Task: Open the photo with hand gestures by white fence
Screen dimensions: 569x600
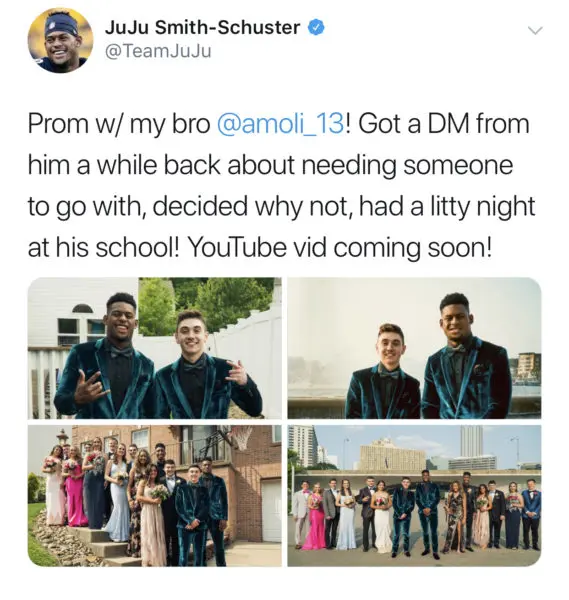Action: (155, 348)
